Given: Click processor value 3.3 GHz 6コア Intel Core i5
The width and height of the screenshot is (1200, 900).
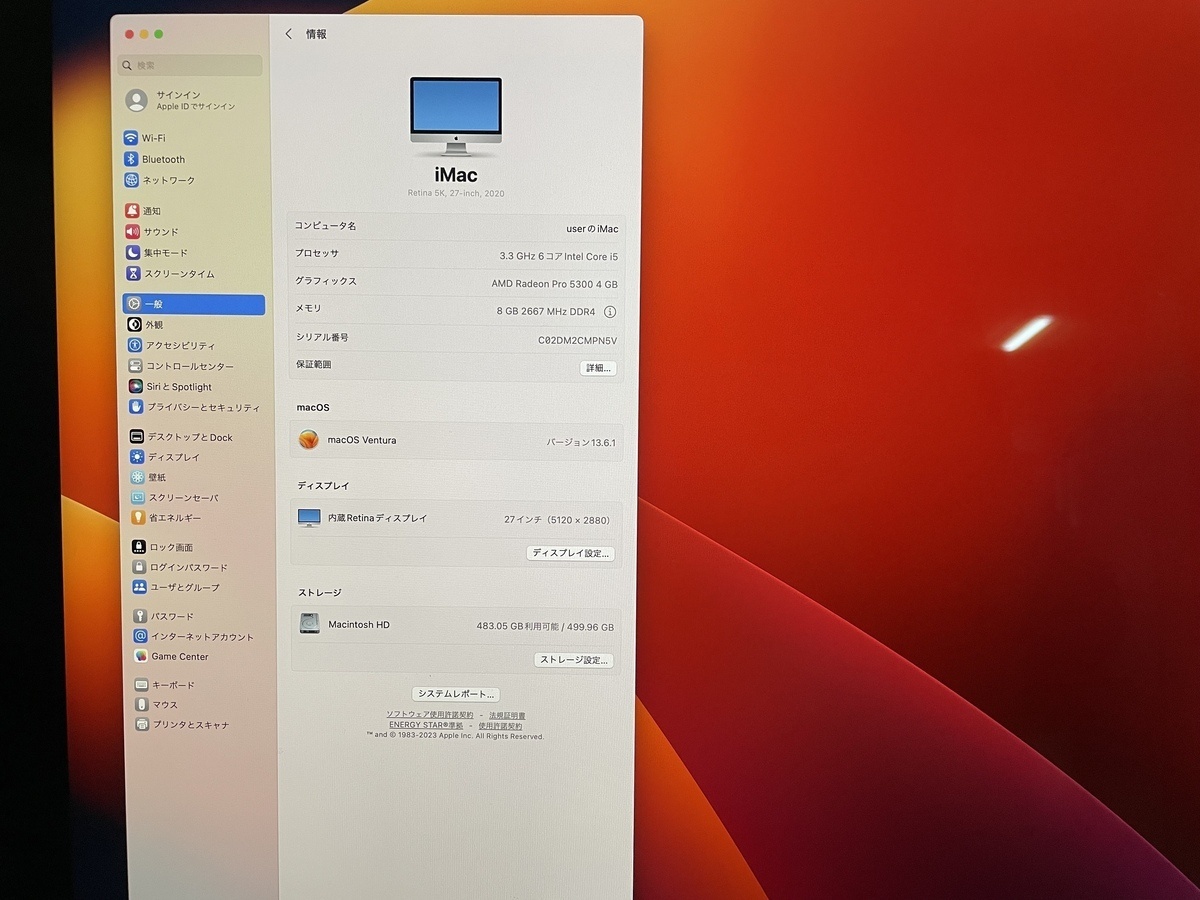Looking at the screenshot, I should click(559, 256).
